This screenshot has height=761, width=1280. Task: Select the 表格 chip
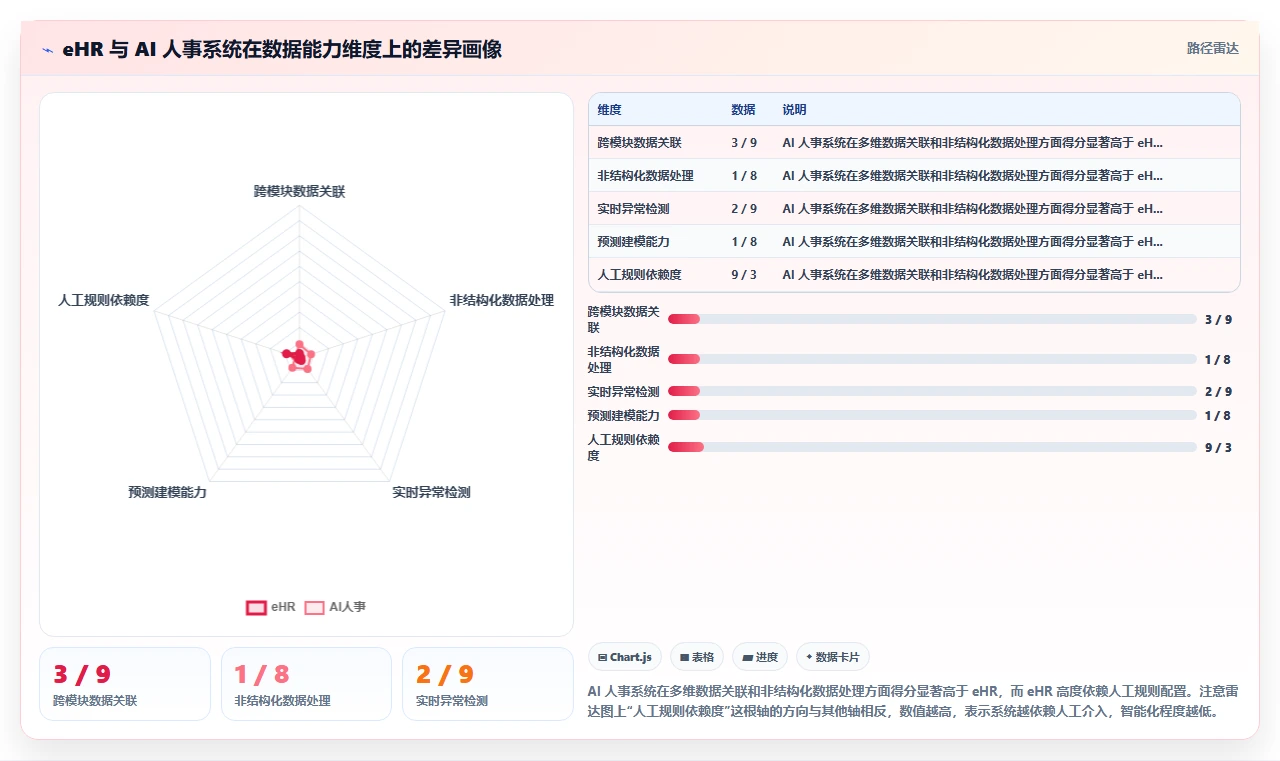(x=697, y=657)
